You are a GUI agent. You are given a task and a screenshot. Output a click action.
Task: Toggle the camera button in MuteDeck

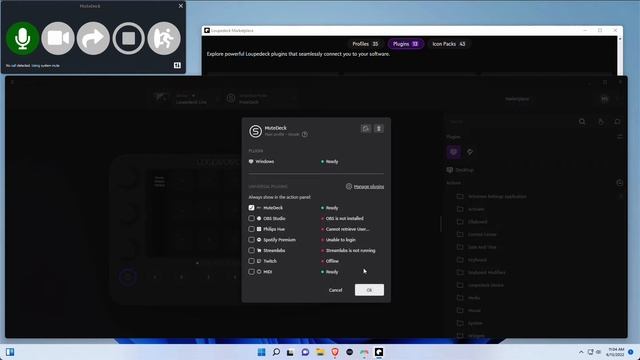pyautogui.click(x=58, y=38)
